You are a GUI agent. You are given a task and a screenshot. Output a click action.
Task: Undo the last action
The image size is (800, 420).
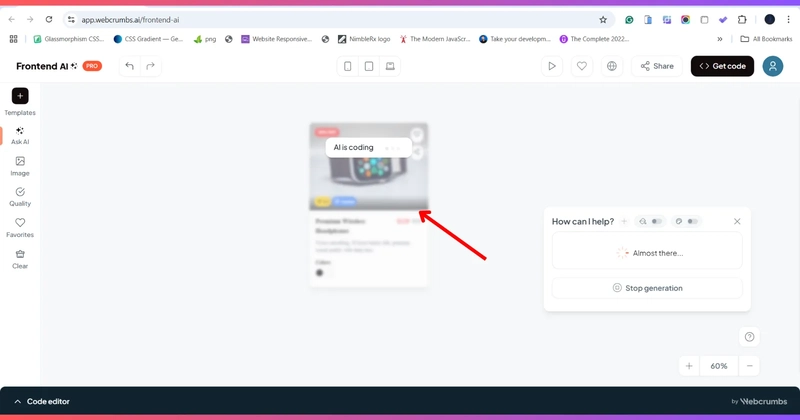pyautogui.click(x=130, y=66)
